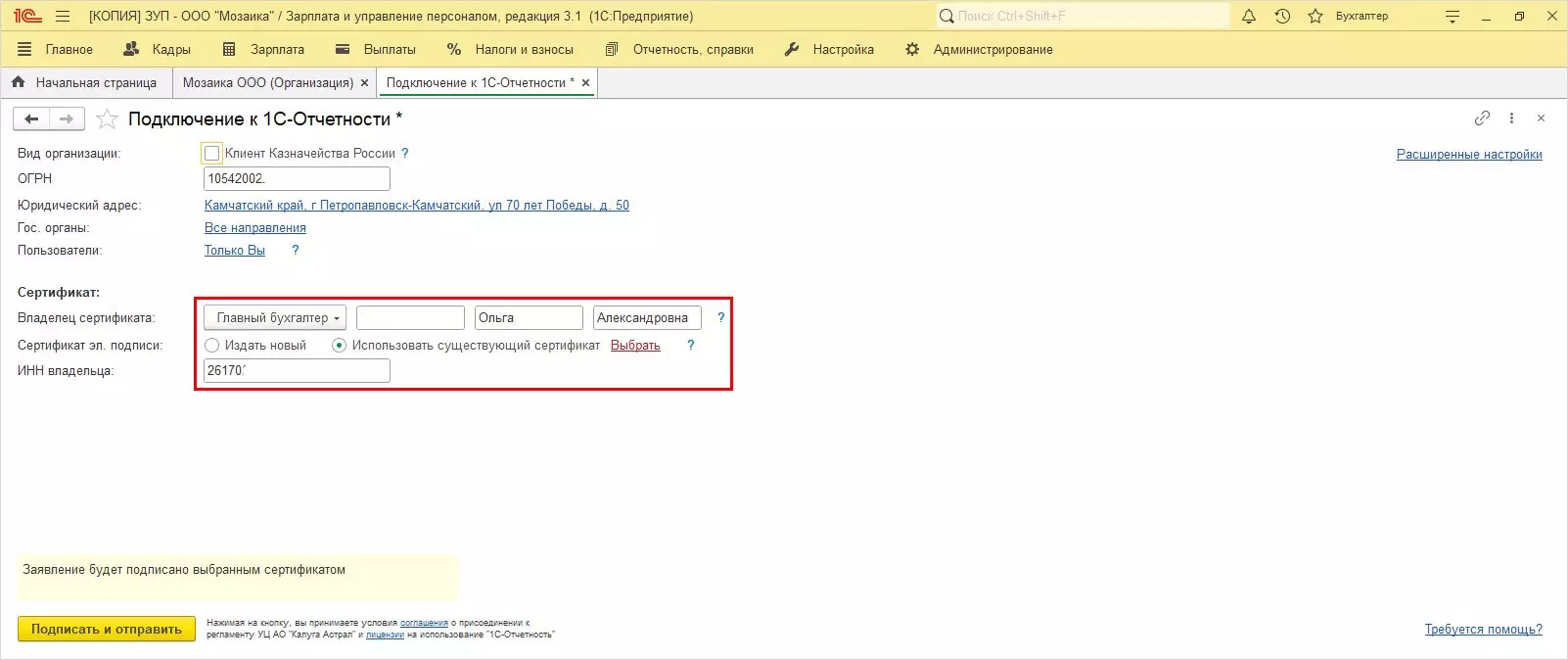Click the 1C logo icon
This screenshot has height=660, width=1568.
point(27,16)
